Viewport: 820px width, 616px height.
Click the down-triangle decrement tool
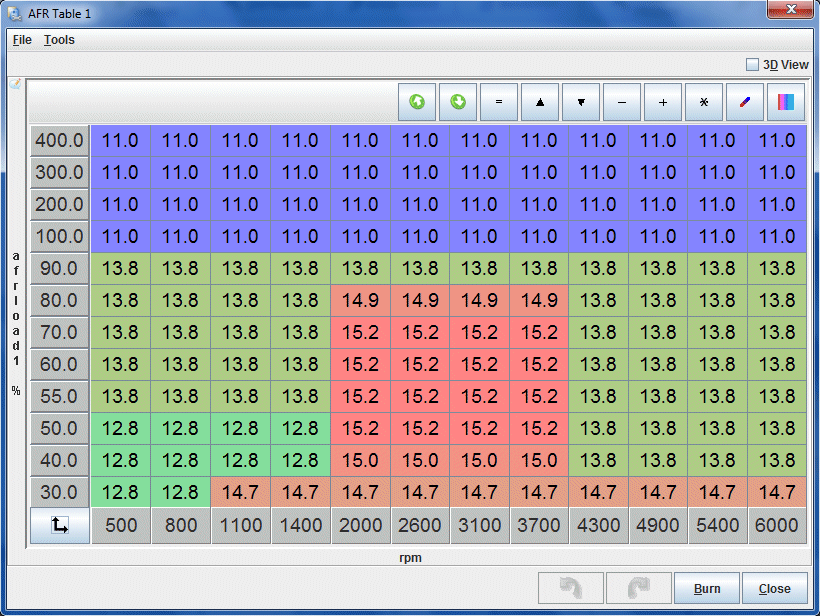581,102
